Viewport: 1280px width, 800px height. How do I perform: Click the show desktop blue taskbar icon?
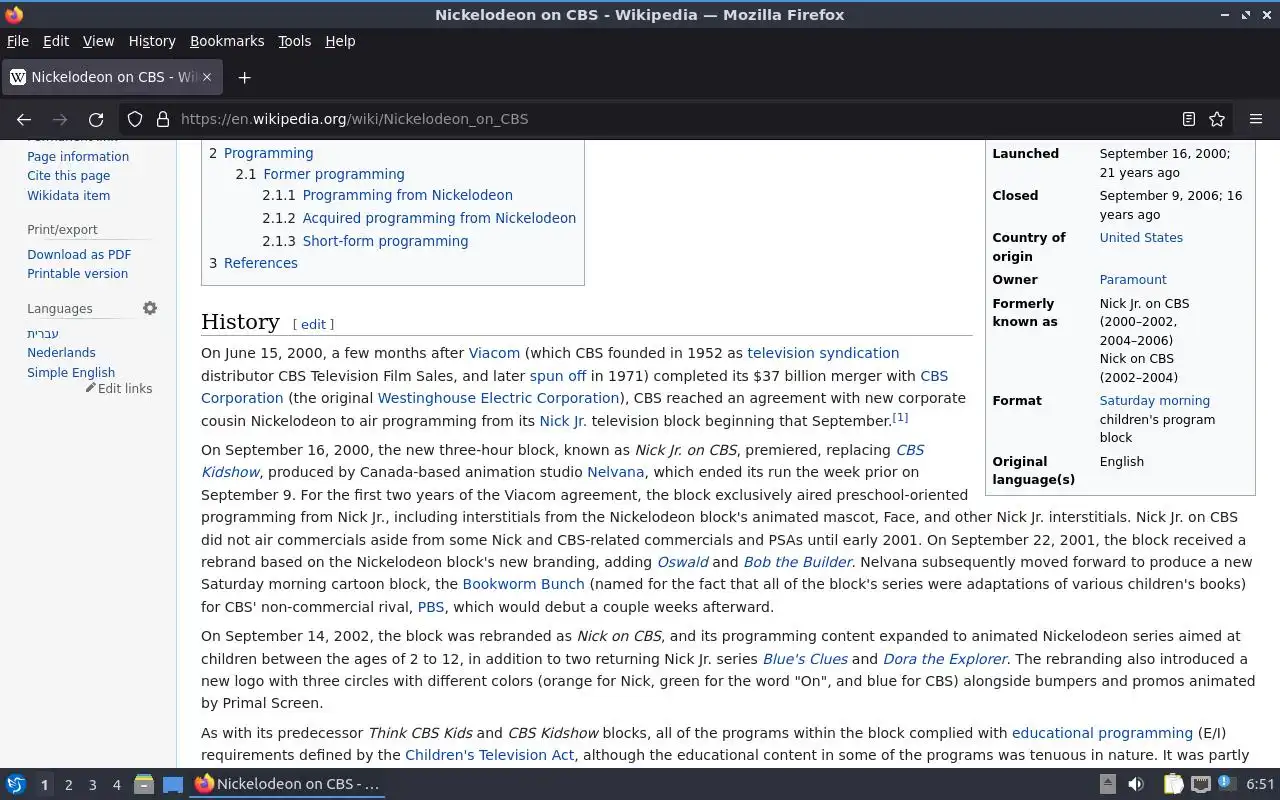173,784
